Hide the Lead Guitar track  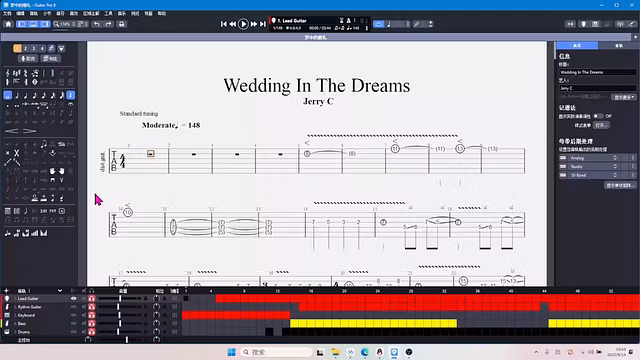coord(73,298)
